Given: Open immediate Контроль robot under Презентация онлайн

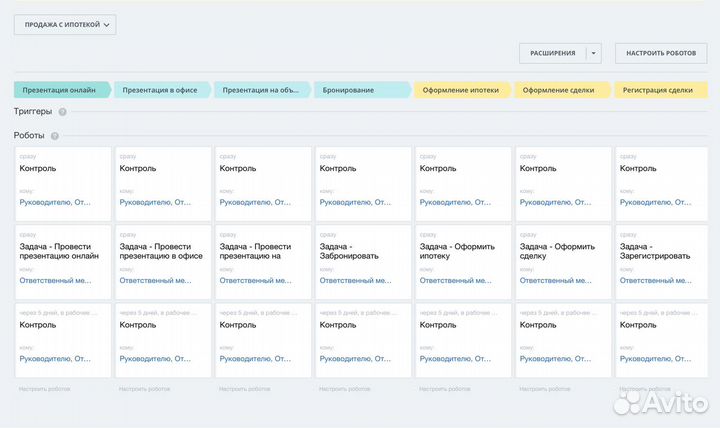Looking at the screenshot, I should click(x=63, y=184).
